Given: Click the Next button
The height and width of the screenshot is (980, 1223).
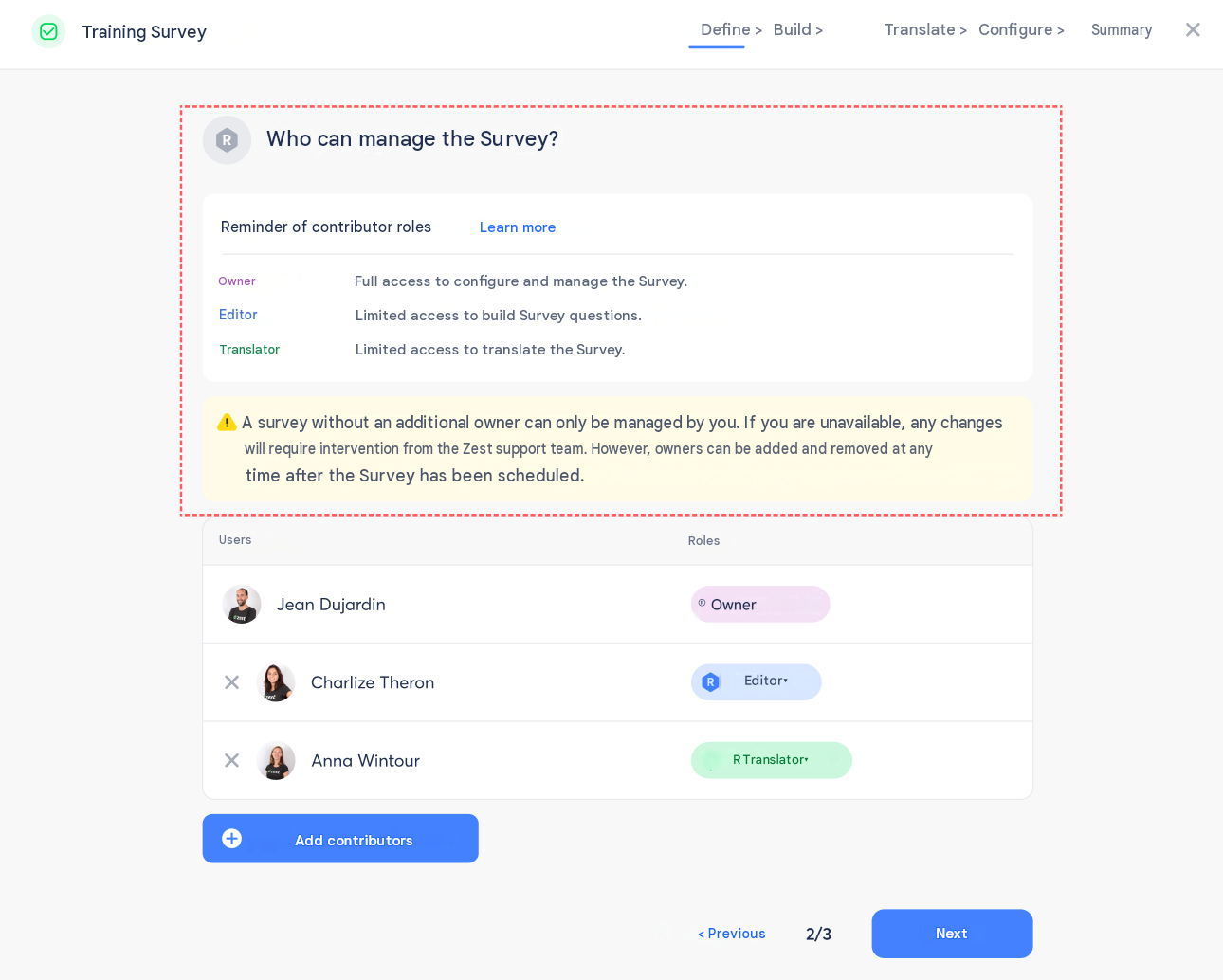Looking at the screenshot, I should 952,934.
